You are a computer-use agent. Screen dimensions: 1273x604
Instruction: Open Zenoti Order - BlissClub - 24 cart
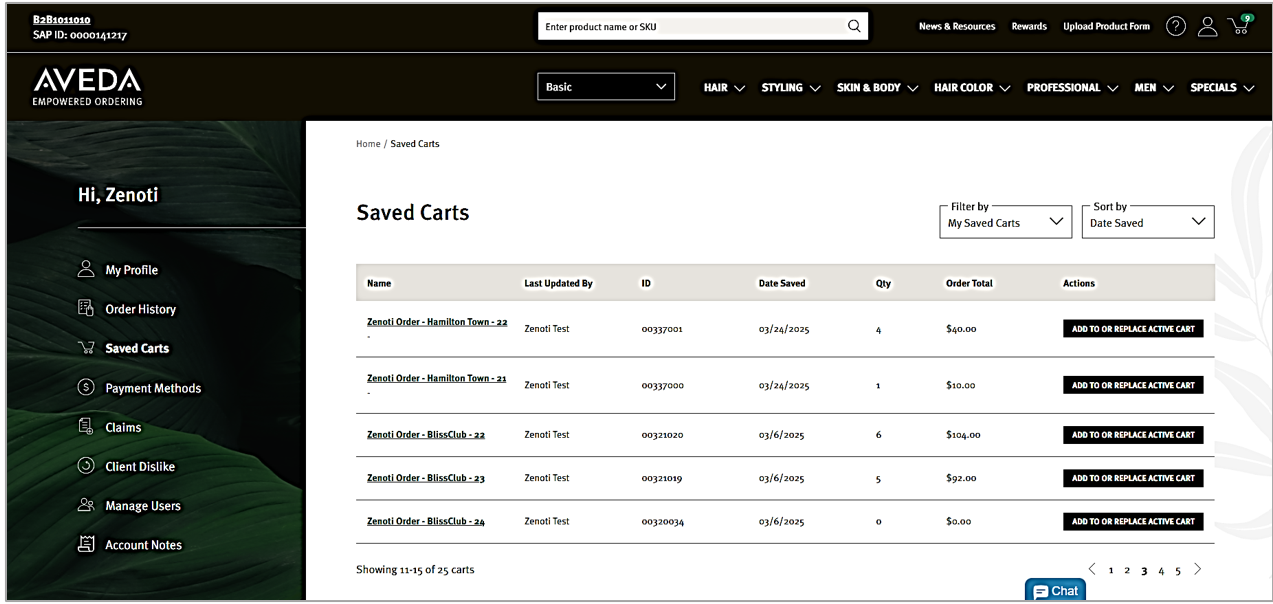click(426, 521)
